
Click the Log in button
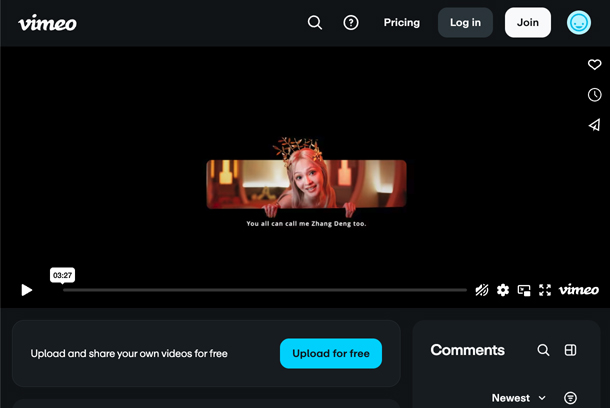point(465,23)
